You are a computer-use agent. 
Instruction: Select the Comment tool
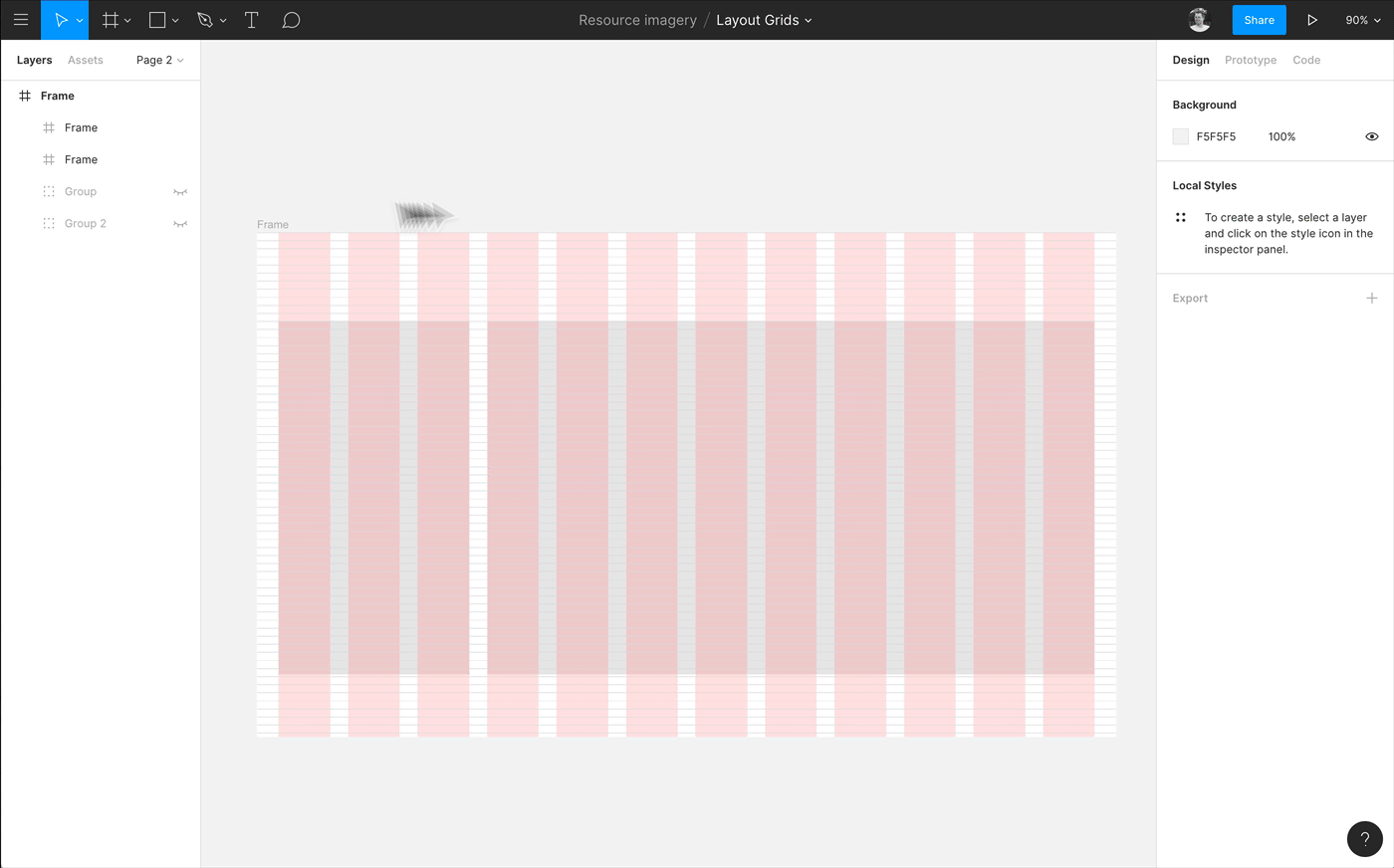tap(291, 20)
